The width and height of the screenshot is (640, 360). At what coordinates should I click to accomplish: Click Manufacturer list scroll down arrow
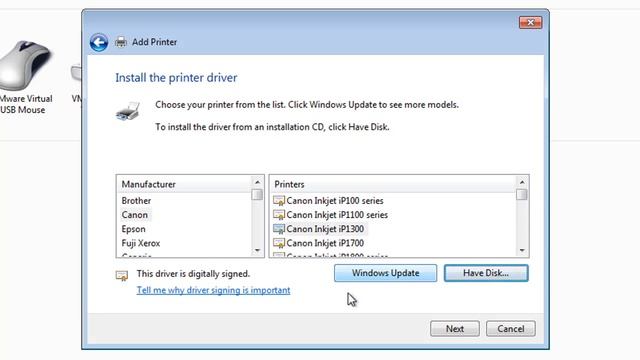click(257, 250)
